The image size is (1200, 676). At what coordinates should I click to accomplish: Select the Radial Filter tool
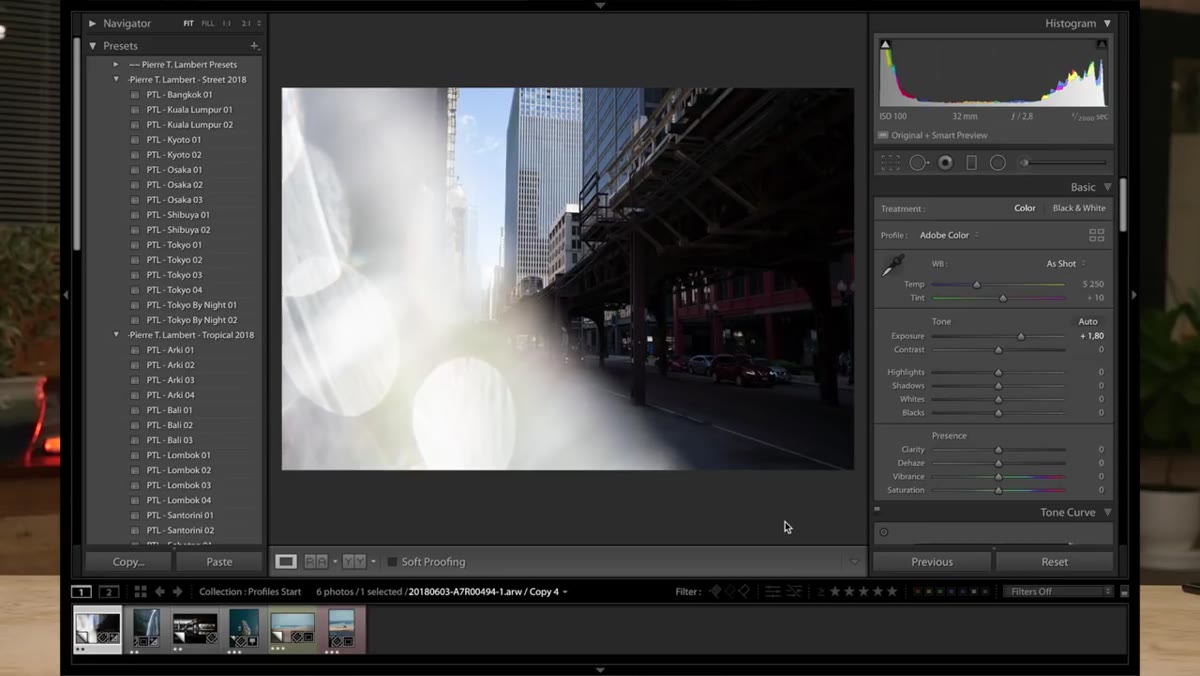coord(998,163)
